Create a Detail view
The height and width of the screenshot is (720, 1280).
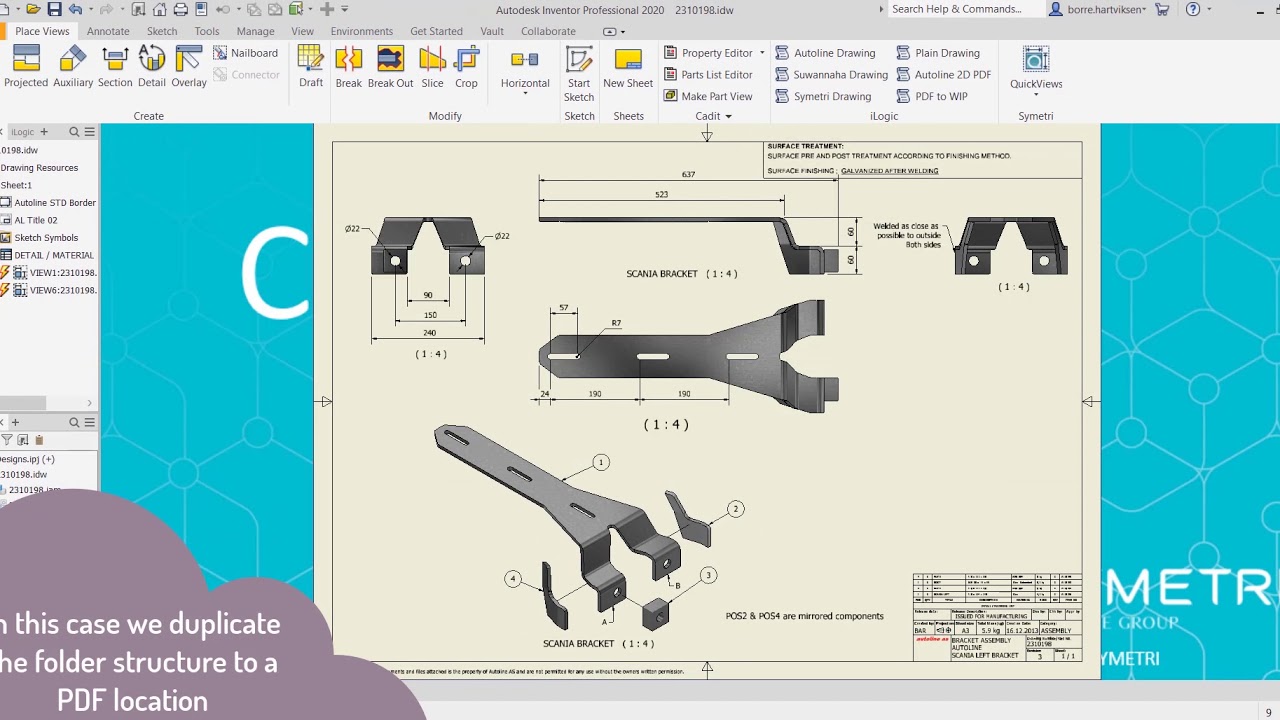click(152, 67)
